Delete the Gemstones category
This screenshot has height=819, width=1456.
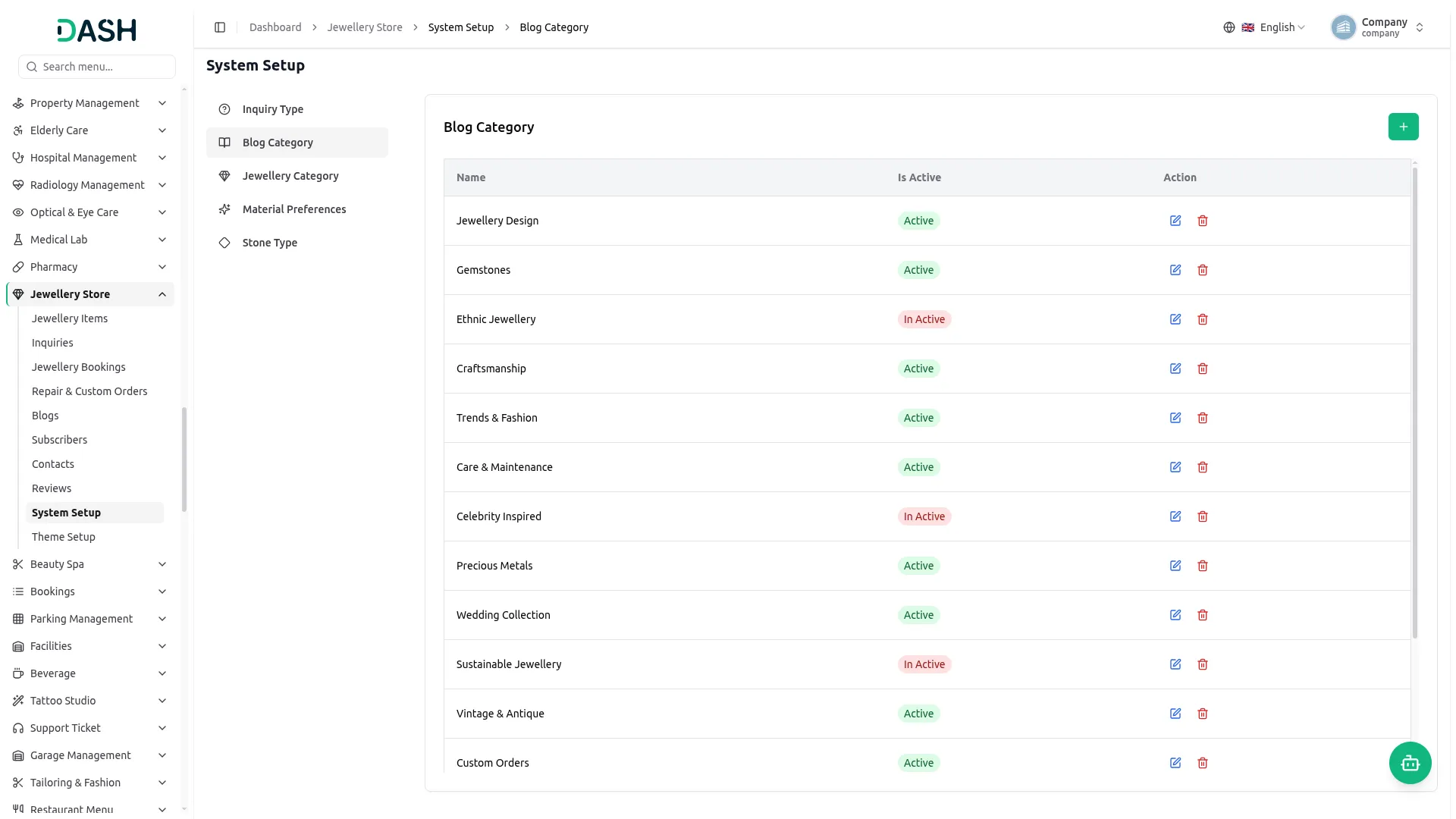[x=1203, y=270]
